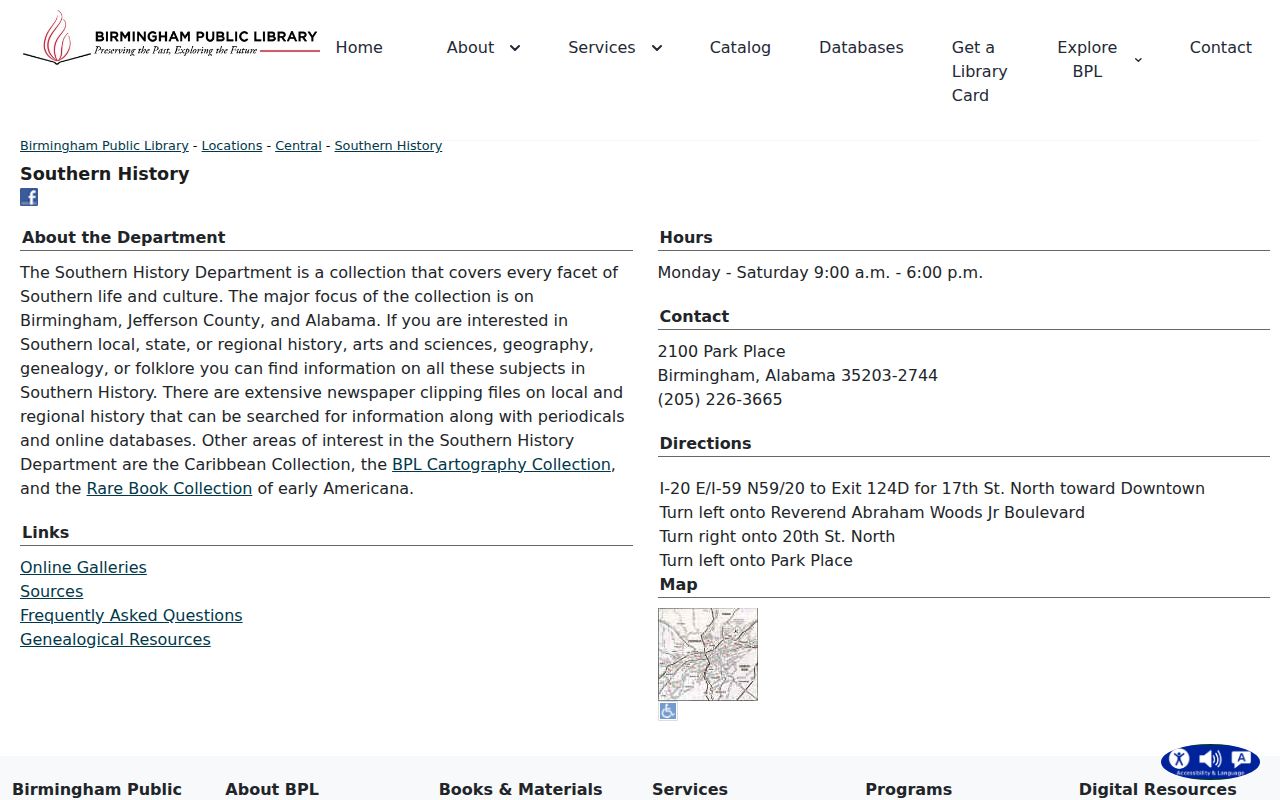Expand the About menu chevron
Viewport: 1280px width, 800px height.
point(515,48)
